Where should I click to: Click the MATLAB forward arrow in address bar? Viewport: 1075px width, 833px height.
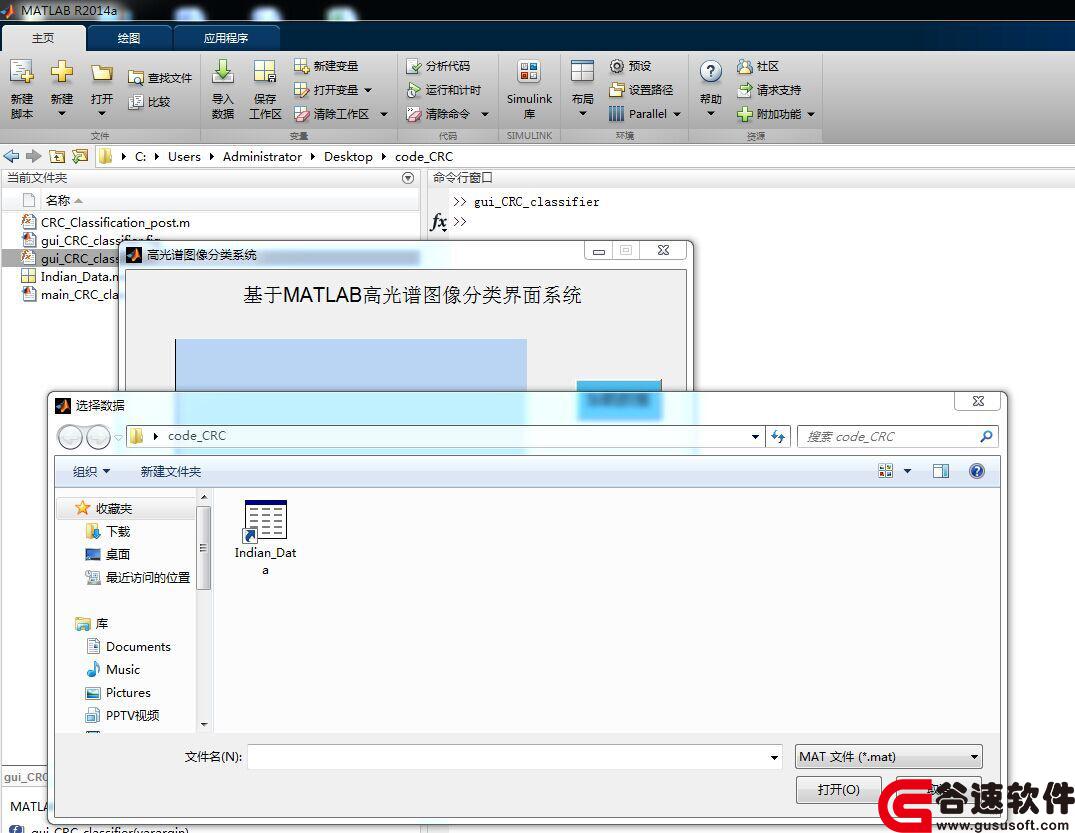pos(34,156)
